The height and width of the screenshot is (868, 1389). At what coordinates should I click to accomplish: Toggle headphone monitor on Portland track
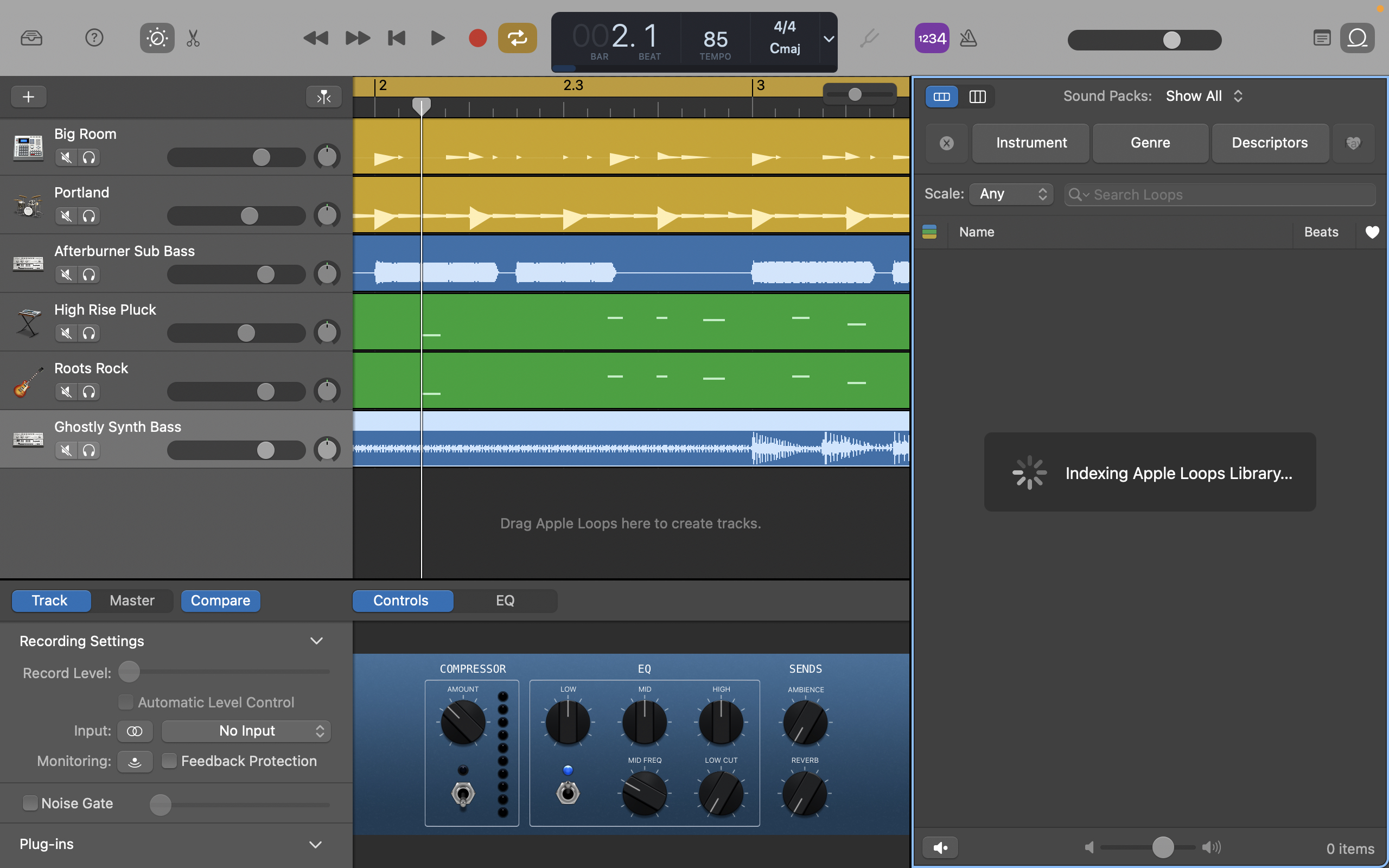(x=88, y=215)
